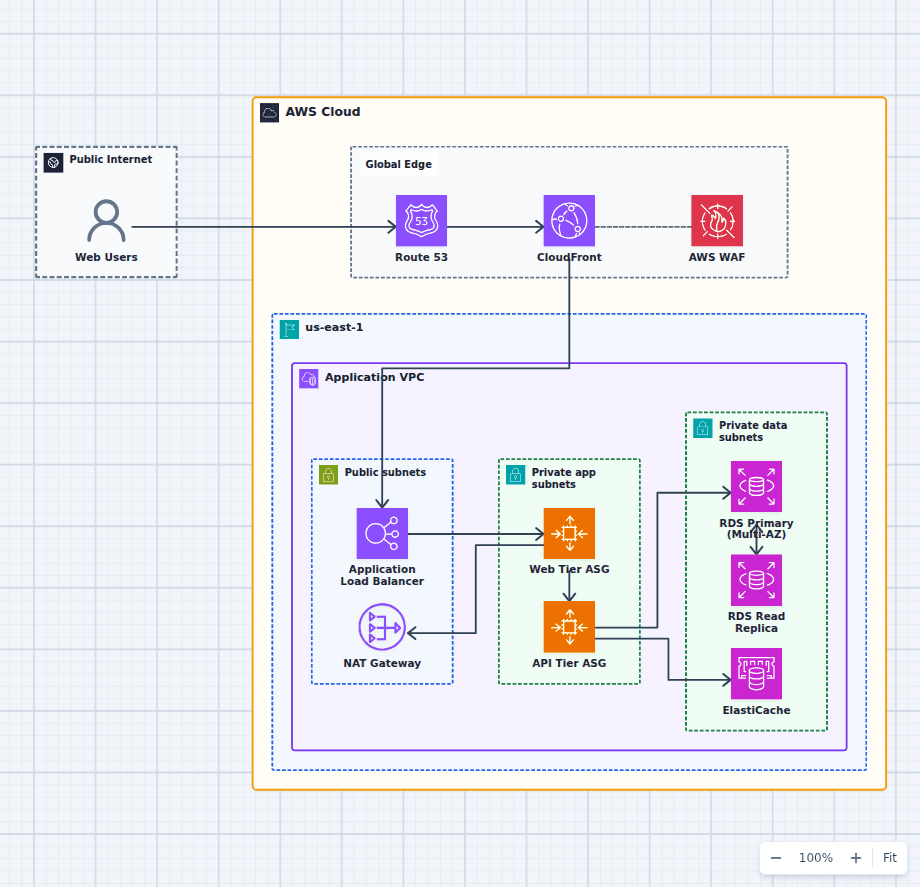Click the us-east-1 region label
This screenshot has width=920, height=887.
[334, 327]
